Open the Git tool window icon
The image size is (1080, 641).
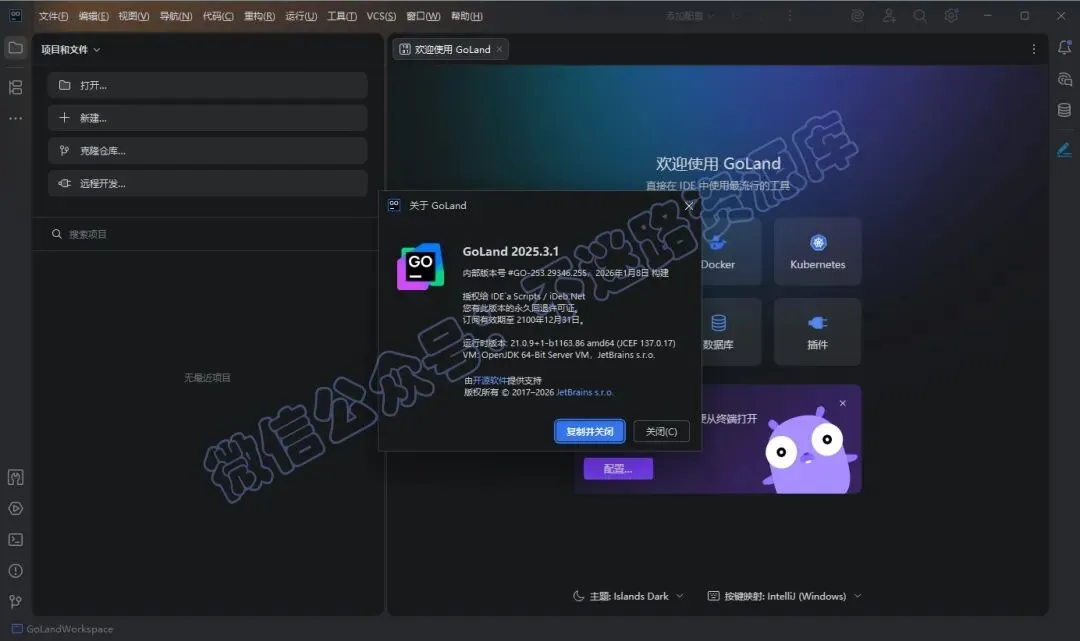coord(15,601)
